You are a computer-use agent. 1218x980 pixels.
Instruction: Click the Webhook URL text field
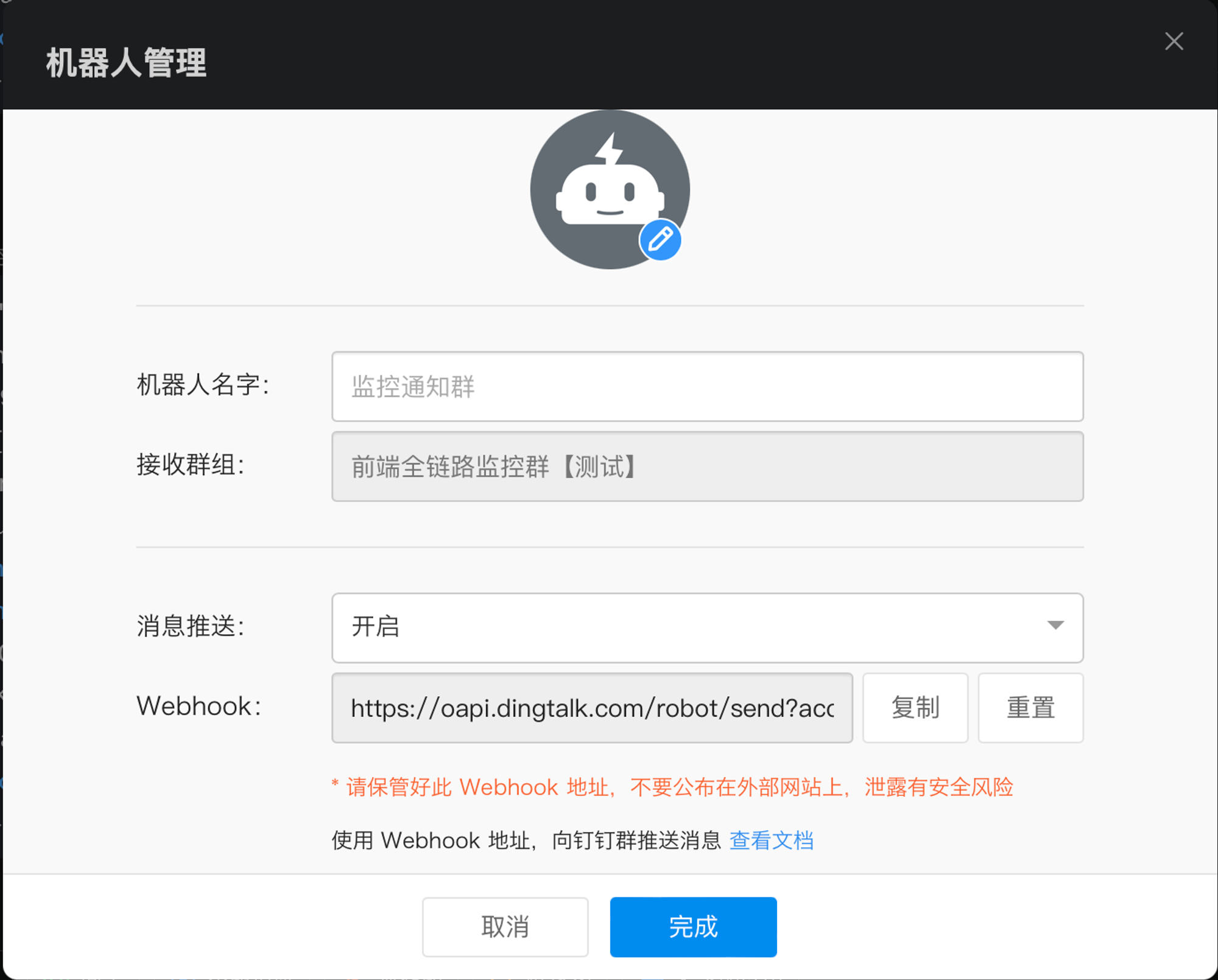point(591,708)
